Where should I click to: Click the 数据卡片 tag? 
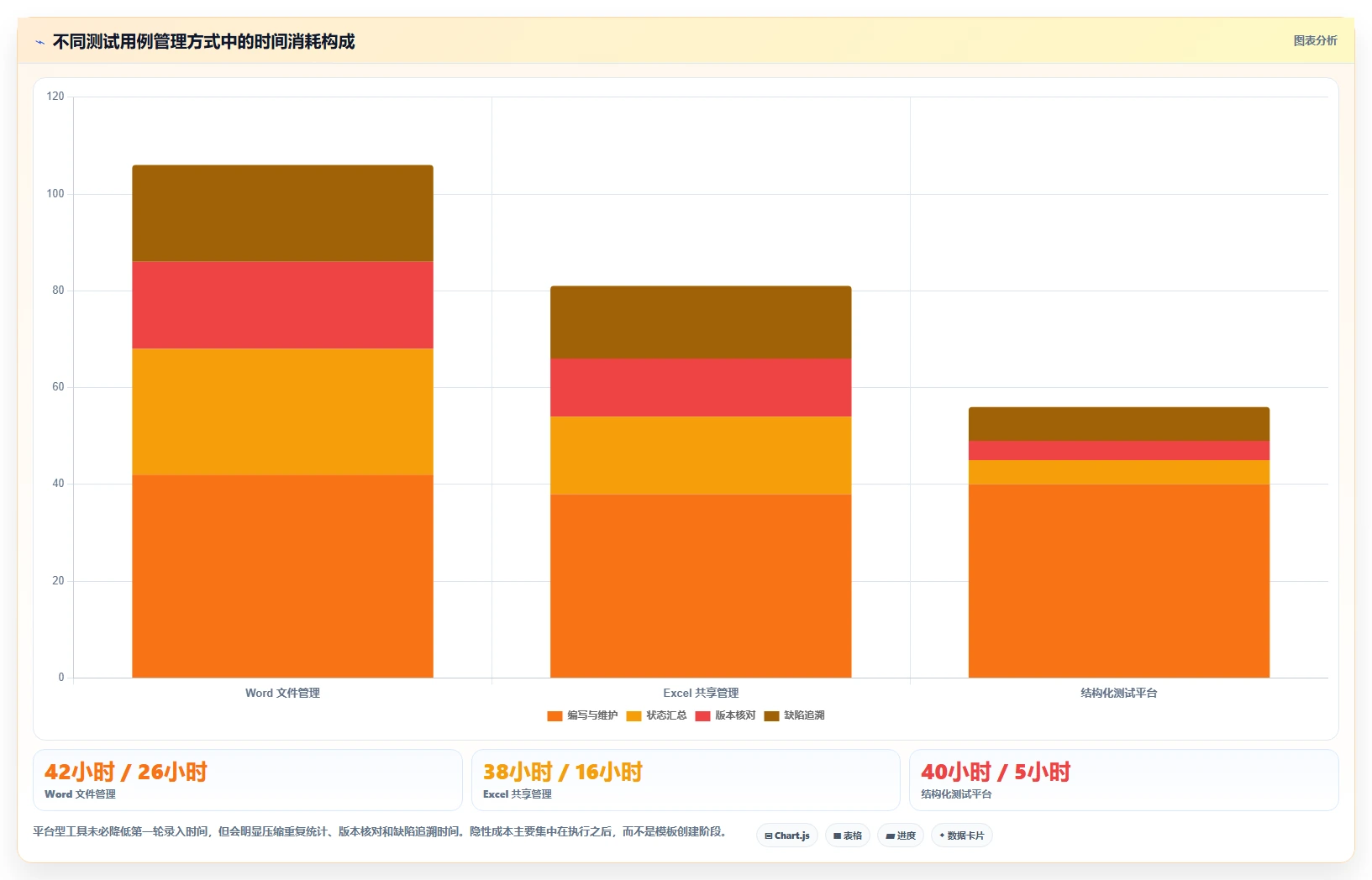(x=962, y=835)
